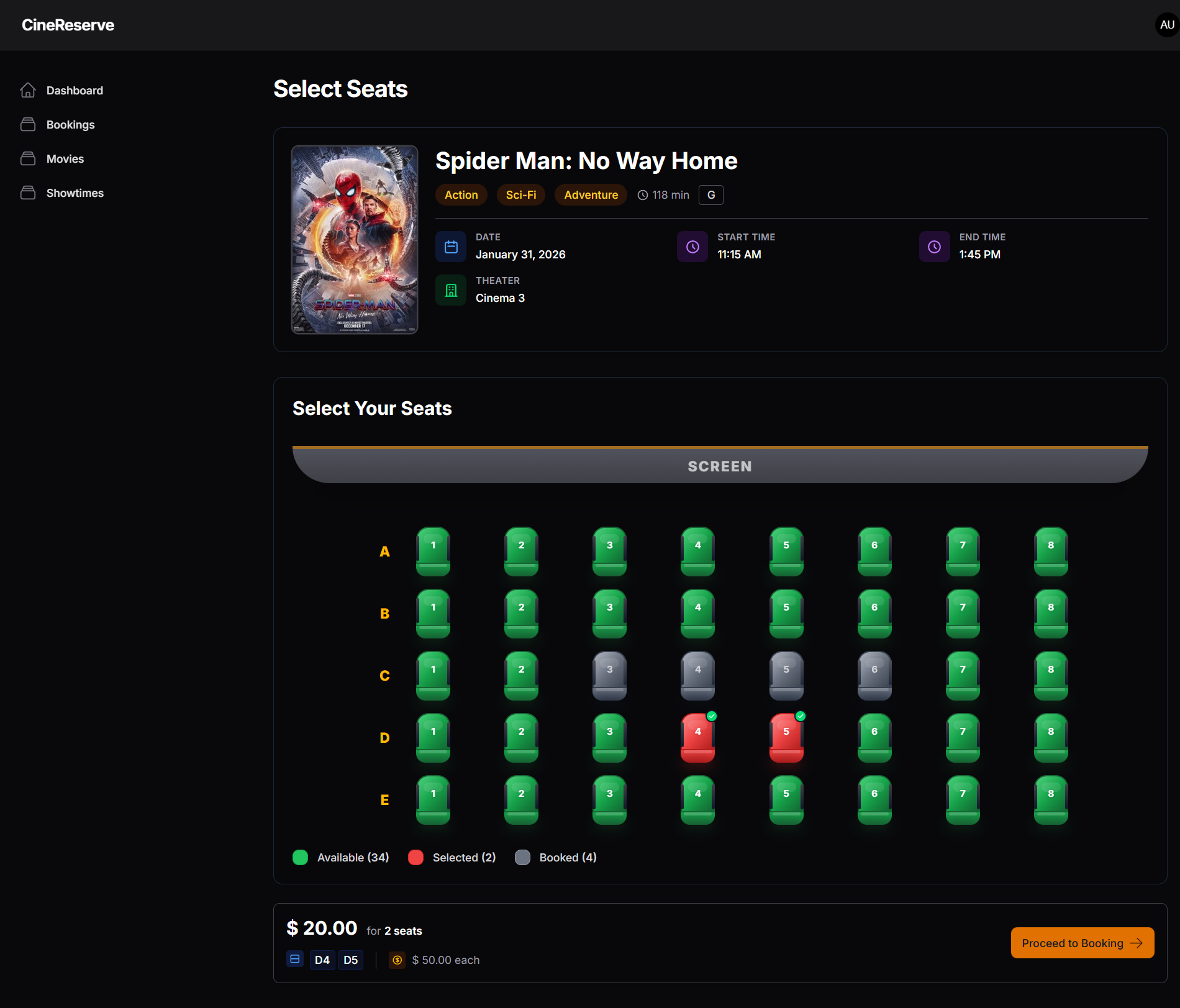The width and height of the screenshot is (1180, 1008).
Task: Select seat A1 in the seat map
Action: [x=433, y=552]
